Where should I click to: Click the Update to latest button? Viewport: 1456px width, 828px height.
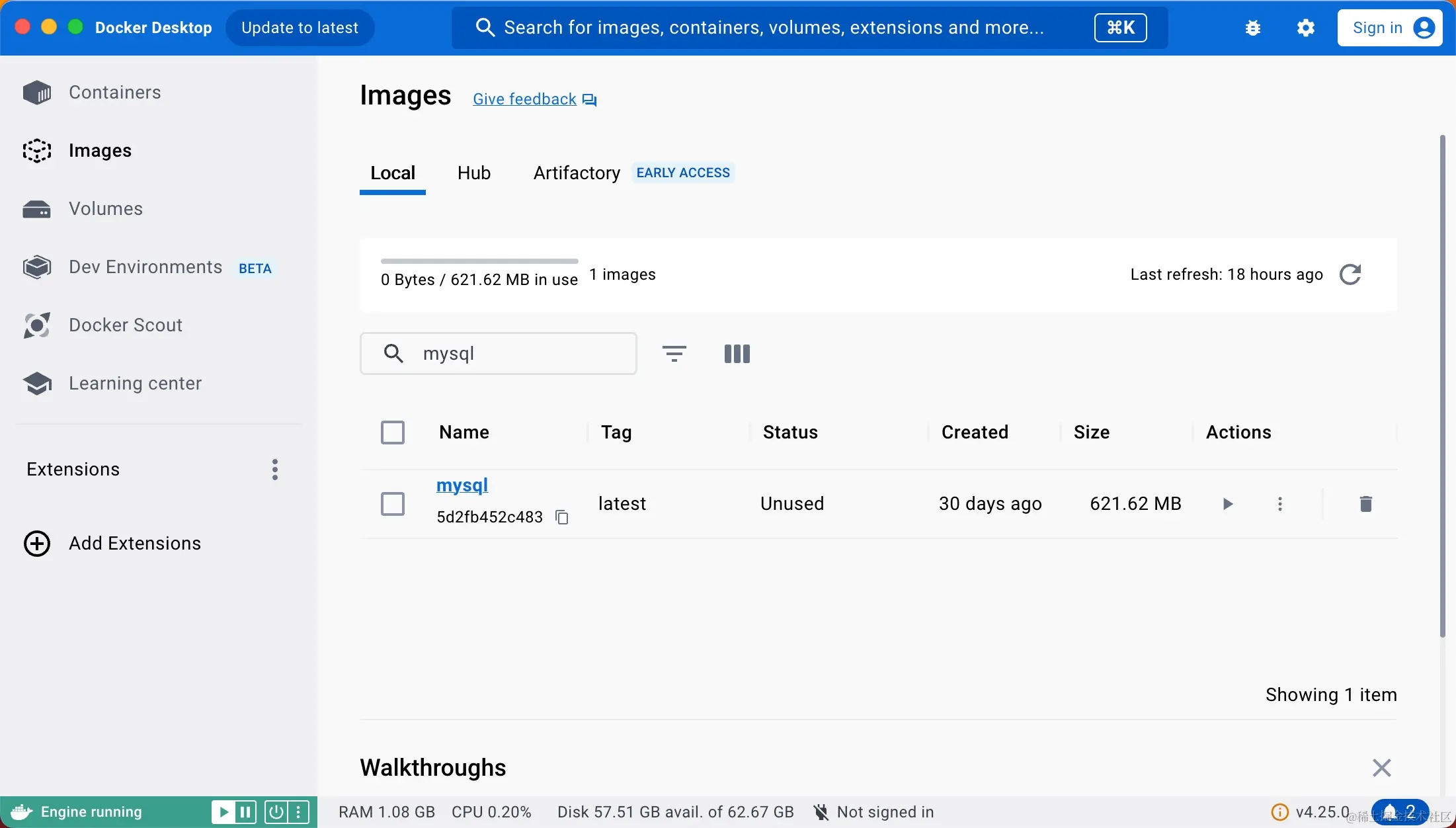(x=300, y=28)
